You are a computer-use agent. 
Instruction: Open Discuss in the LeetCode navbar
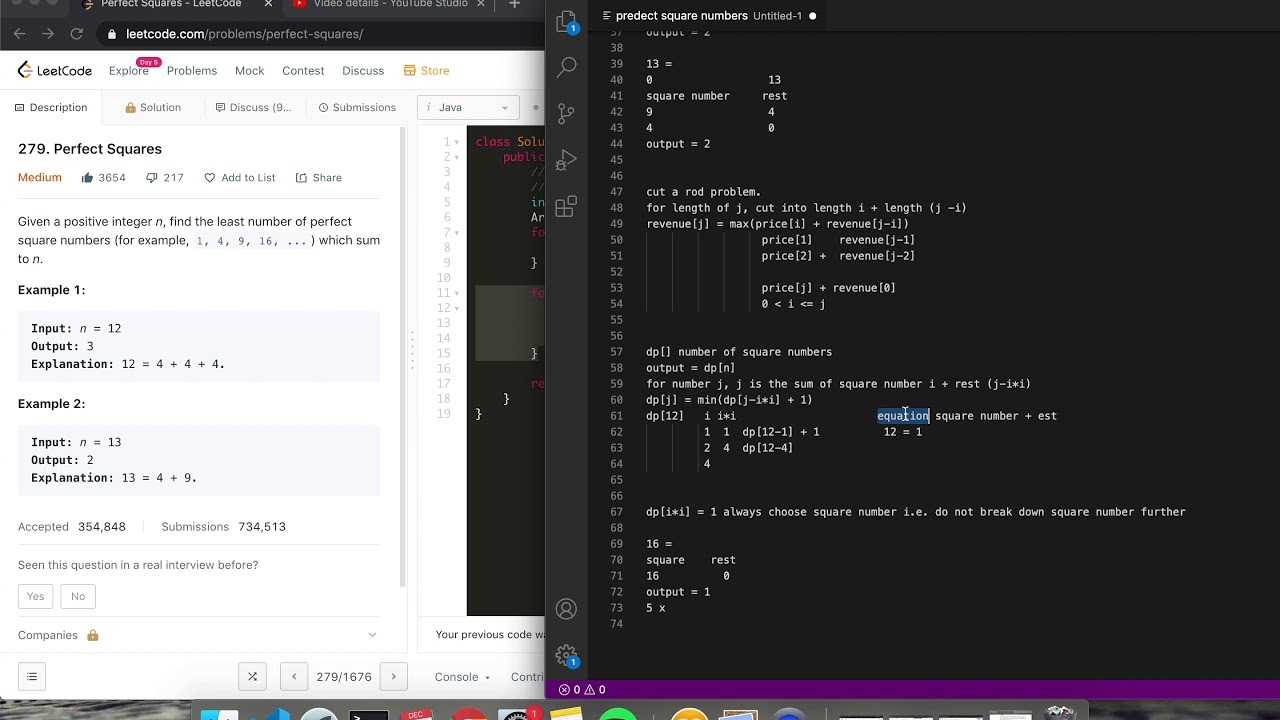[x=363, y=71]
